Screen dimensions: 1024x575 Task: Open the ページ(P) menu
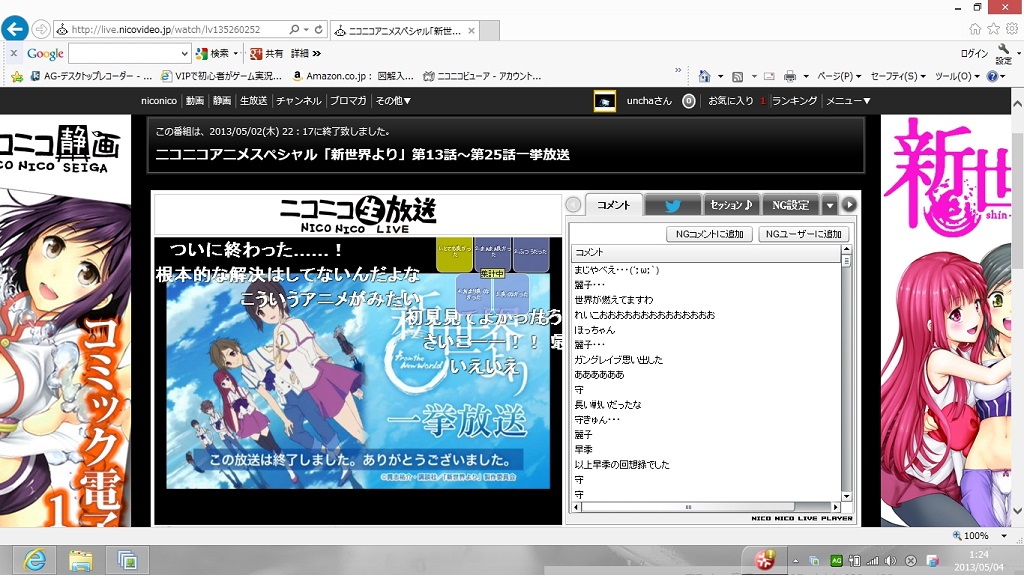coord(839,76)
